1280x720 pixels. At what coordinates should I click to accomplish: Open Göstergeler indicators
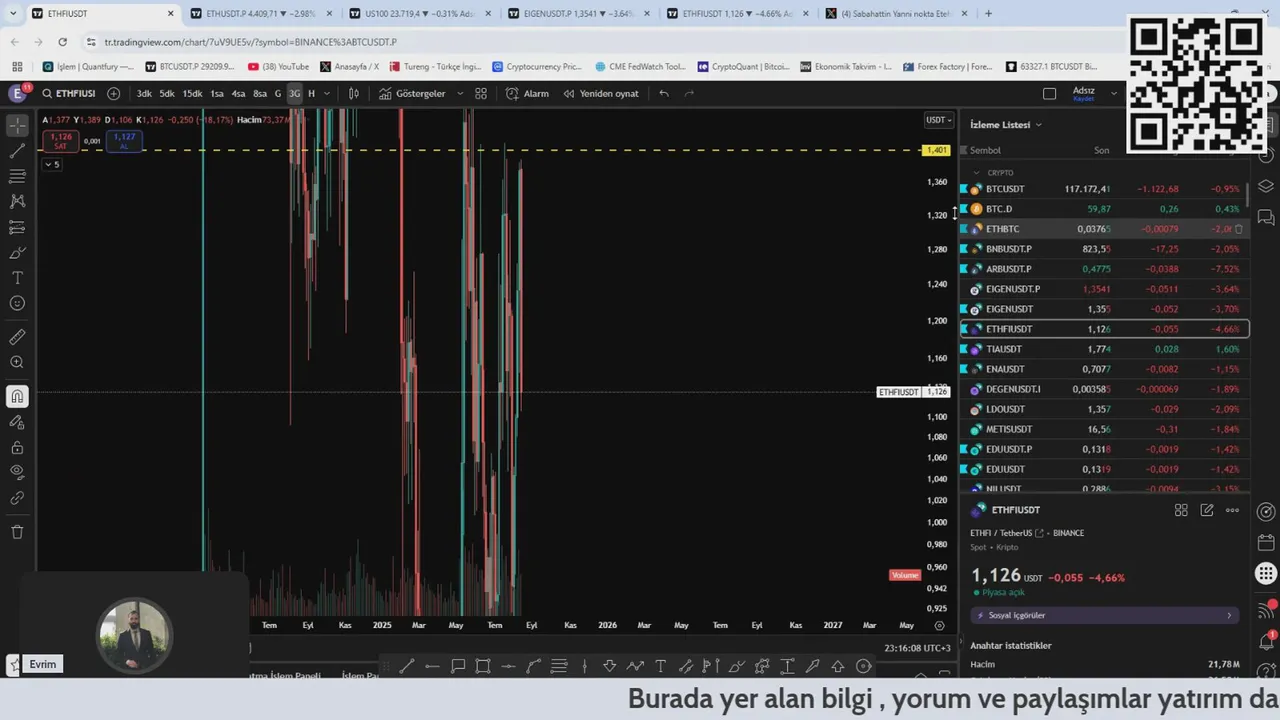point(412,93)
